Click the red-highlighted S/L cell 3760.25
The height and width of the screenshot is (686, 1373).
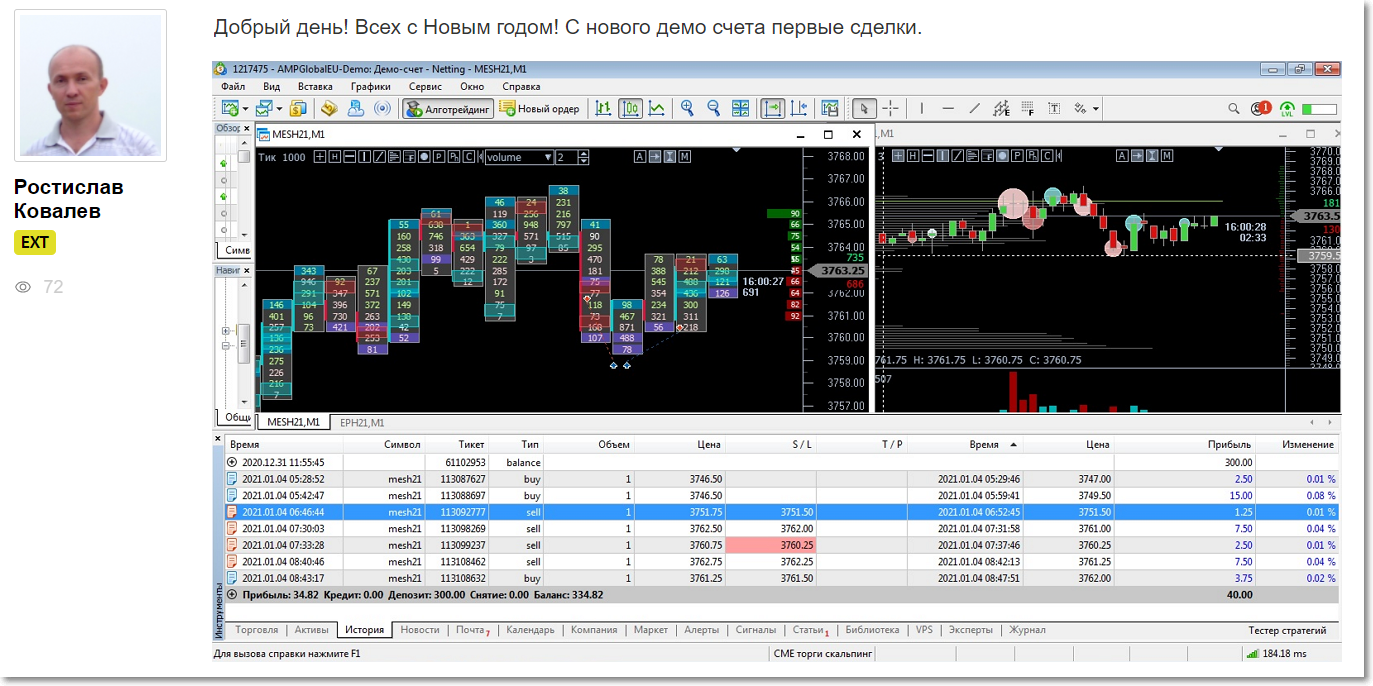click(771, 545)
